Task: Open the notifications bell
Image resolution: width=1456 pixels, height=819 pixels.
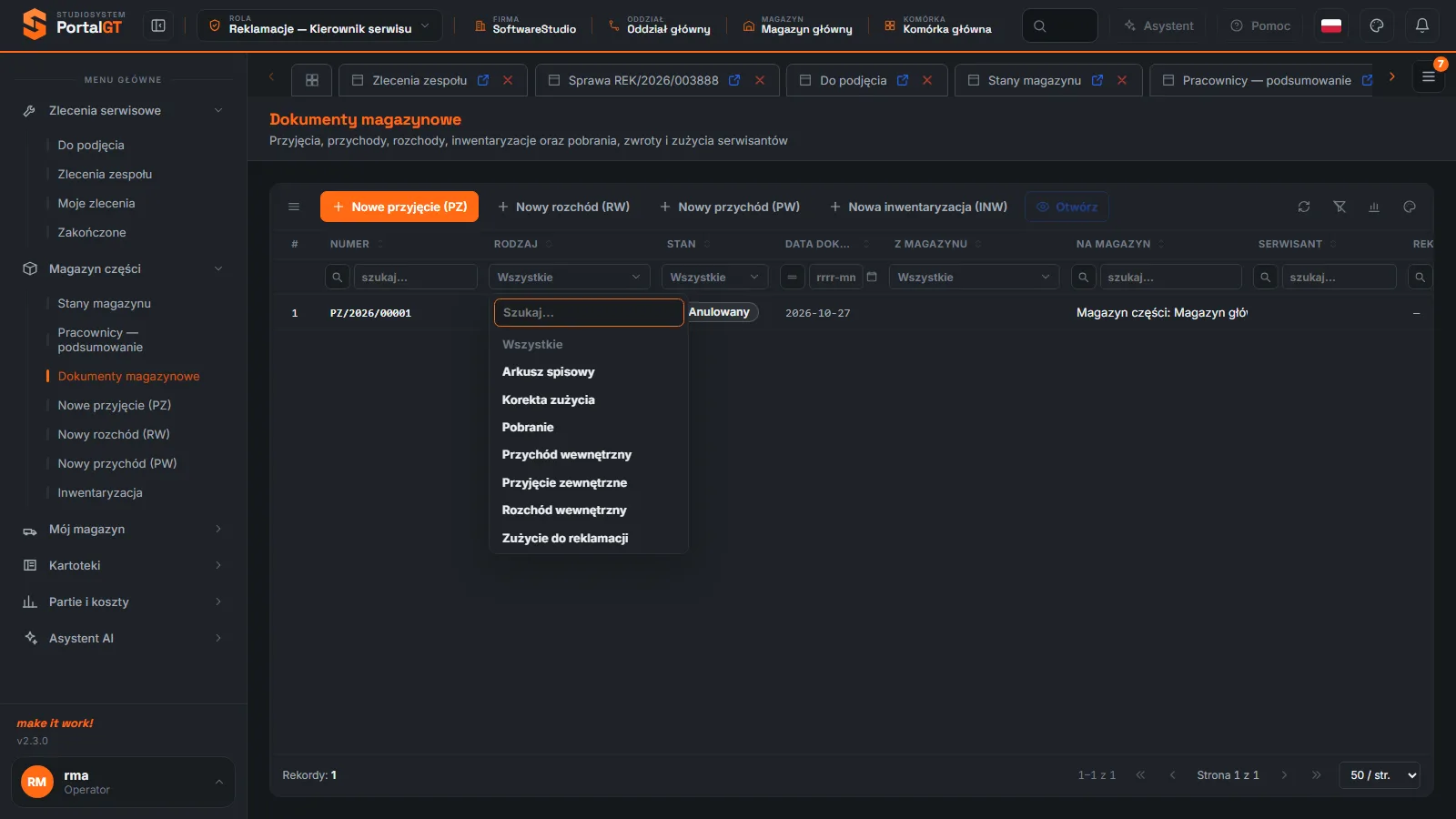Action: pos(1422,25)
